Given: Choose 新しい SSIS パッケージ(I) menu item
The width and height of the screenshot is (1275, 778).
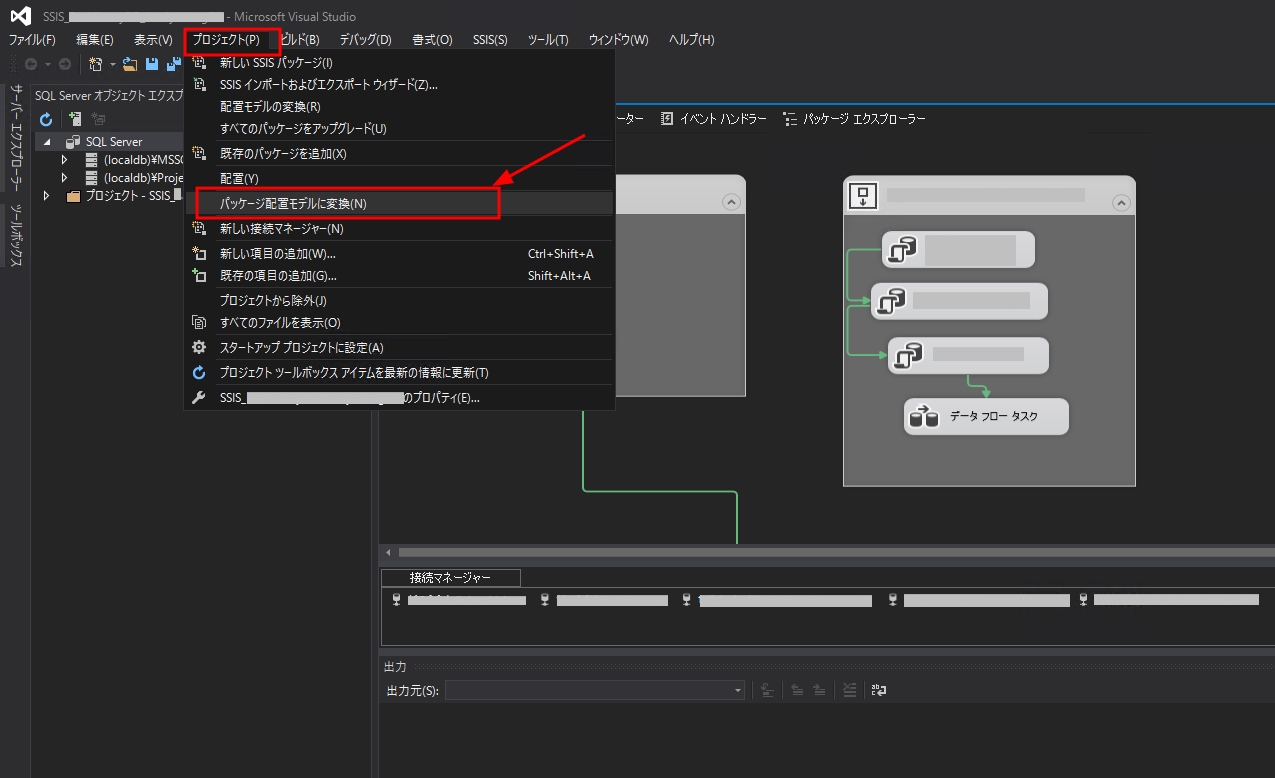Looking at the screenshot, I should [x=399, y=63].
